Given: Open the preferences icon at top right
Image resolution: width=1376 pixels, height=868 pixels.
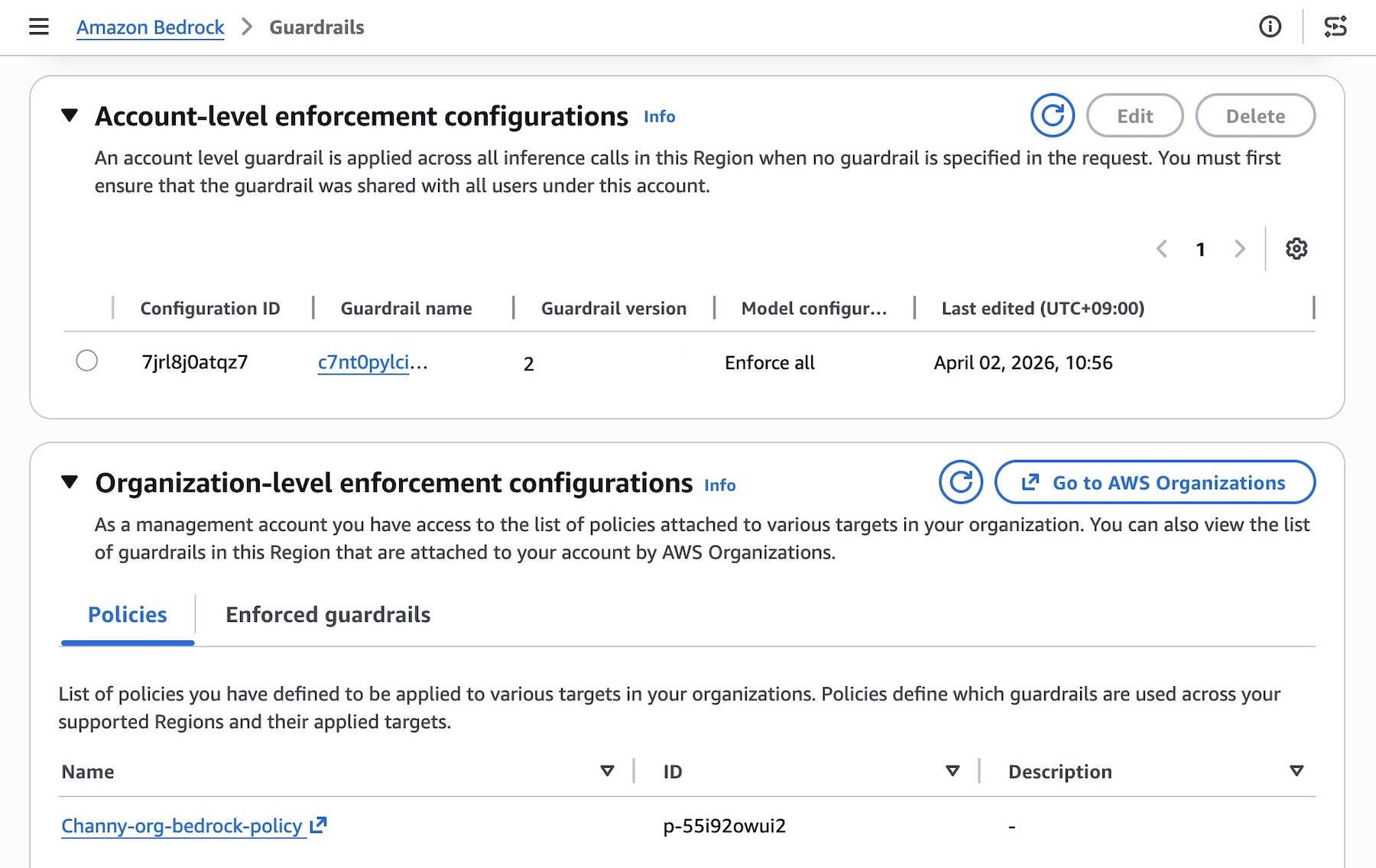Looking at the screenshot, I should 1335,28.
